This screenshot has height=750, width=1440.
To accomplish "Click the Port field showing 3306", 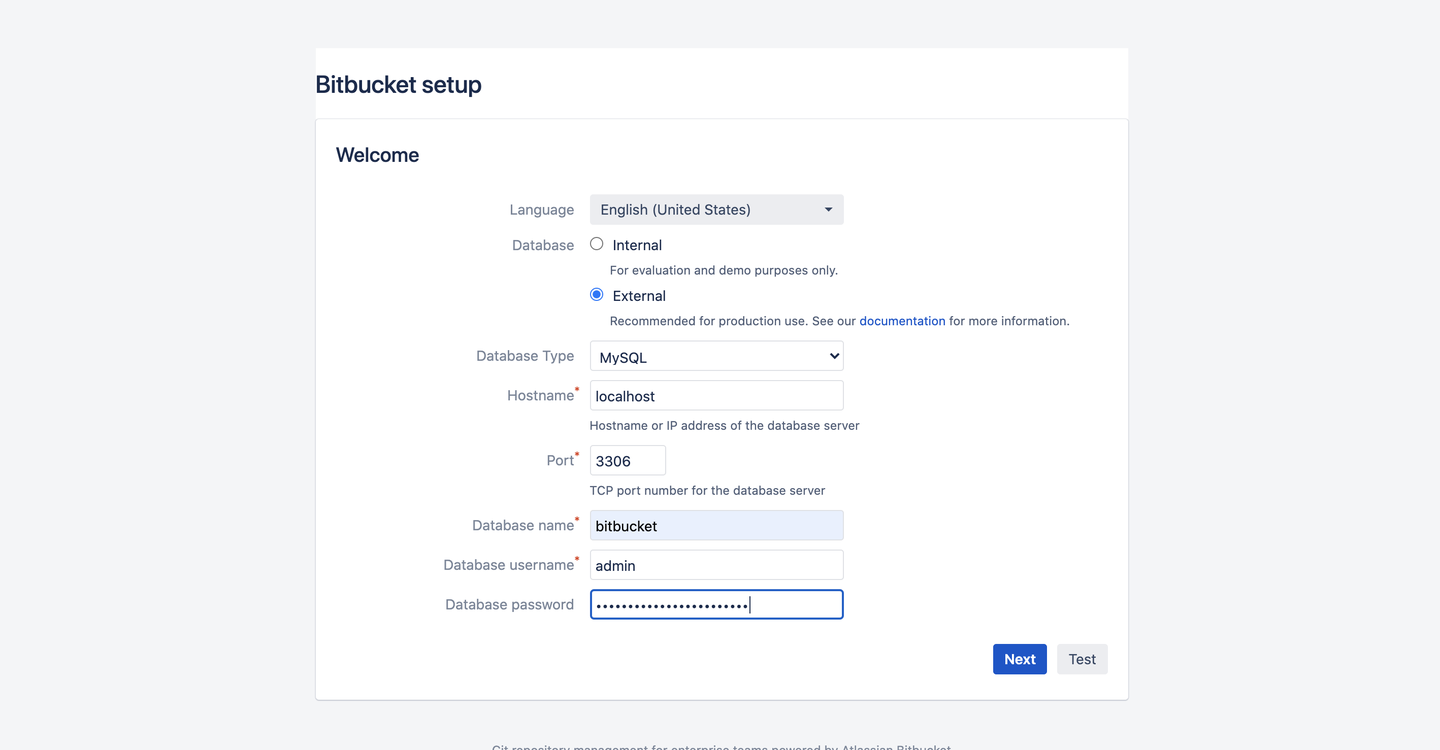I will pyautogui.click(x=628, y=460).
